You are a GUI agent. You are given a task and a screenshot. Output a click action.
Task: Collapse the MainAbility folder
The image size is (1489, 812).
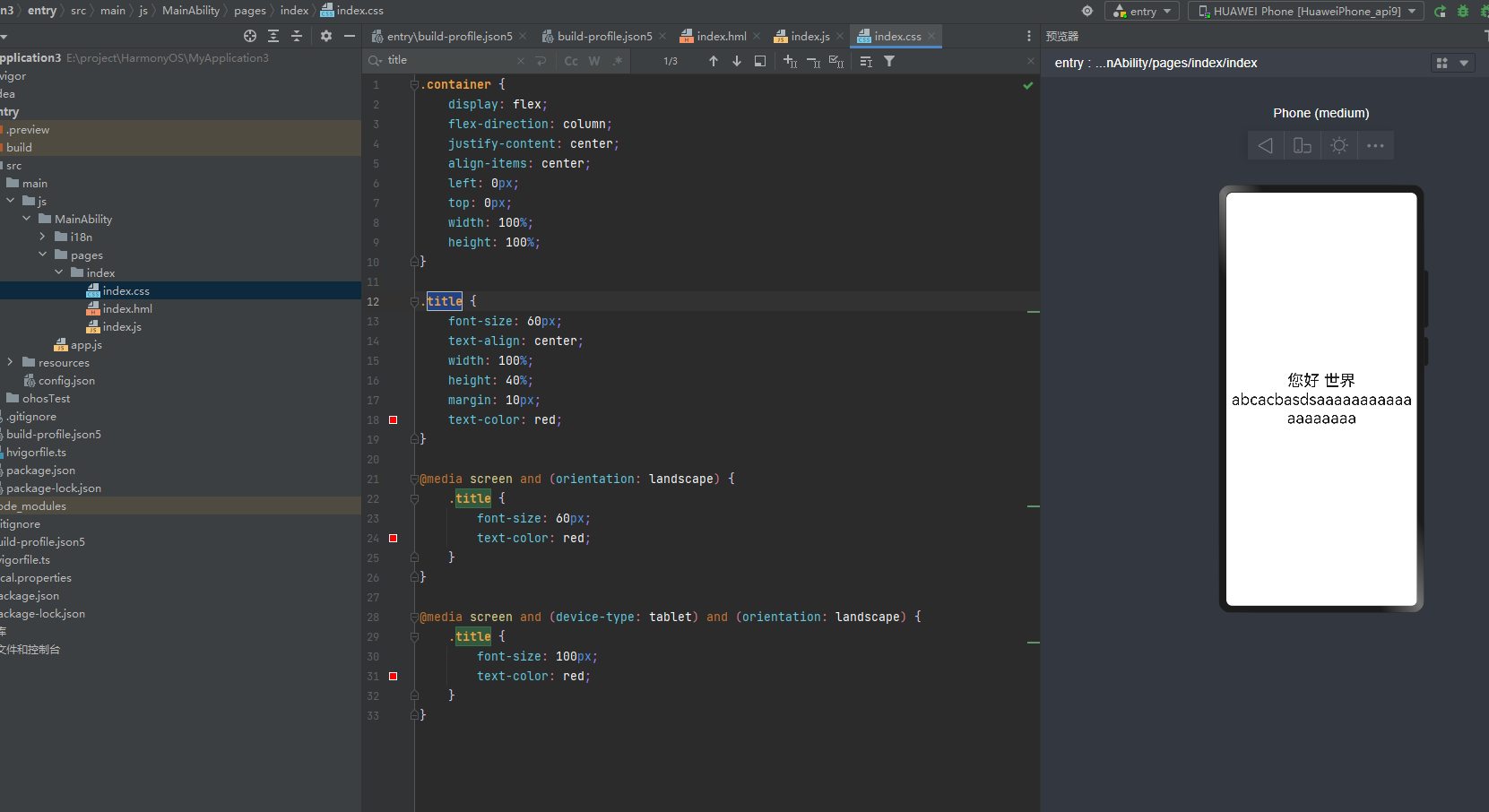[x=27, y=219]
